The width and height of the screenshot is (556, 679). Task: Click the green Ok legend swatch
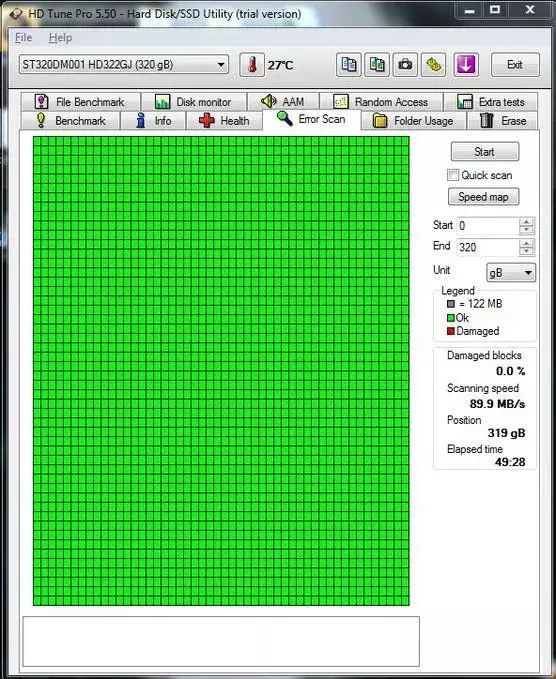click(x=451, y=318)
